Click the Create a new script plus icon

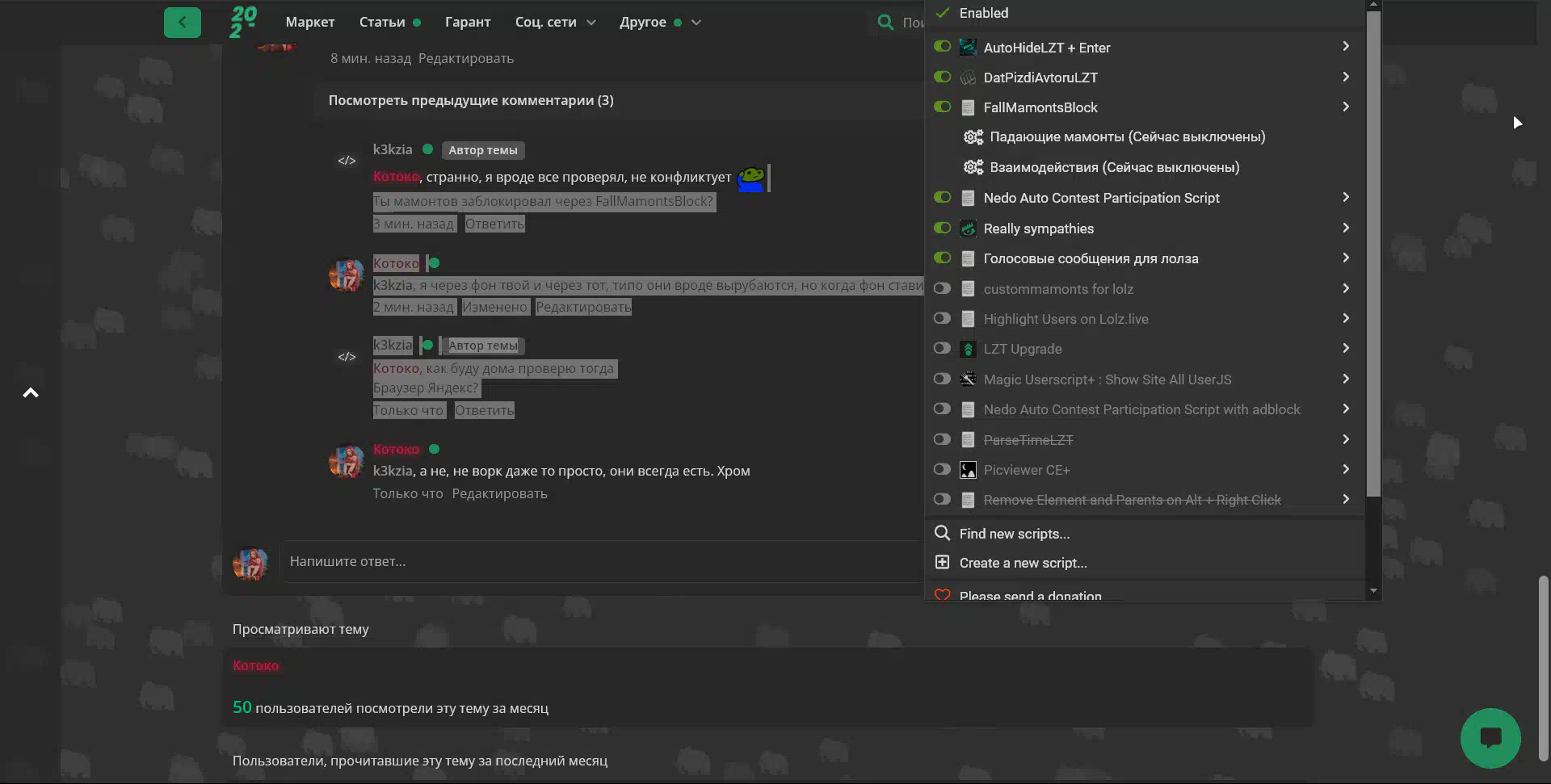[x=942, y=562]
